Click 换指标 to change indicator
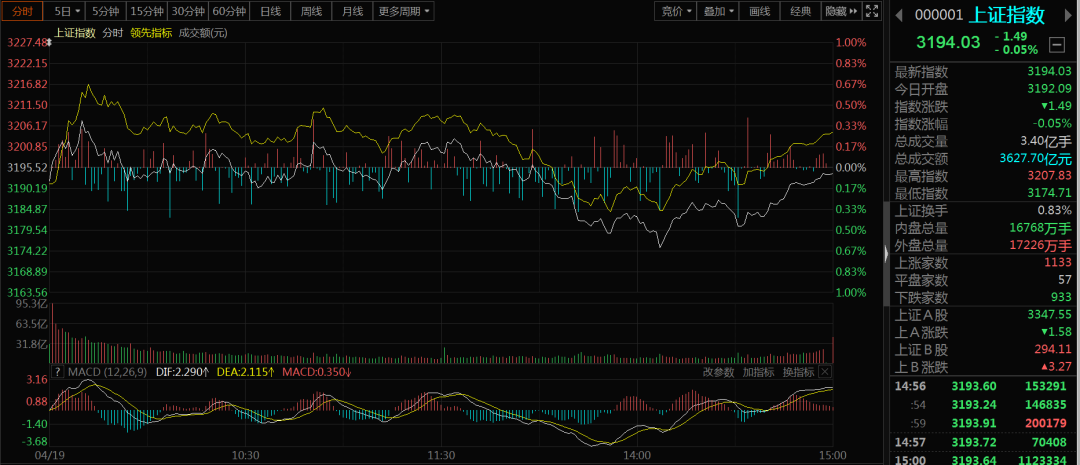Screen dimensions: 1080x465 point(798,372)
